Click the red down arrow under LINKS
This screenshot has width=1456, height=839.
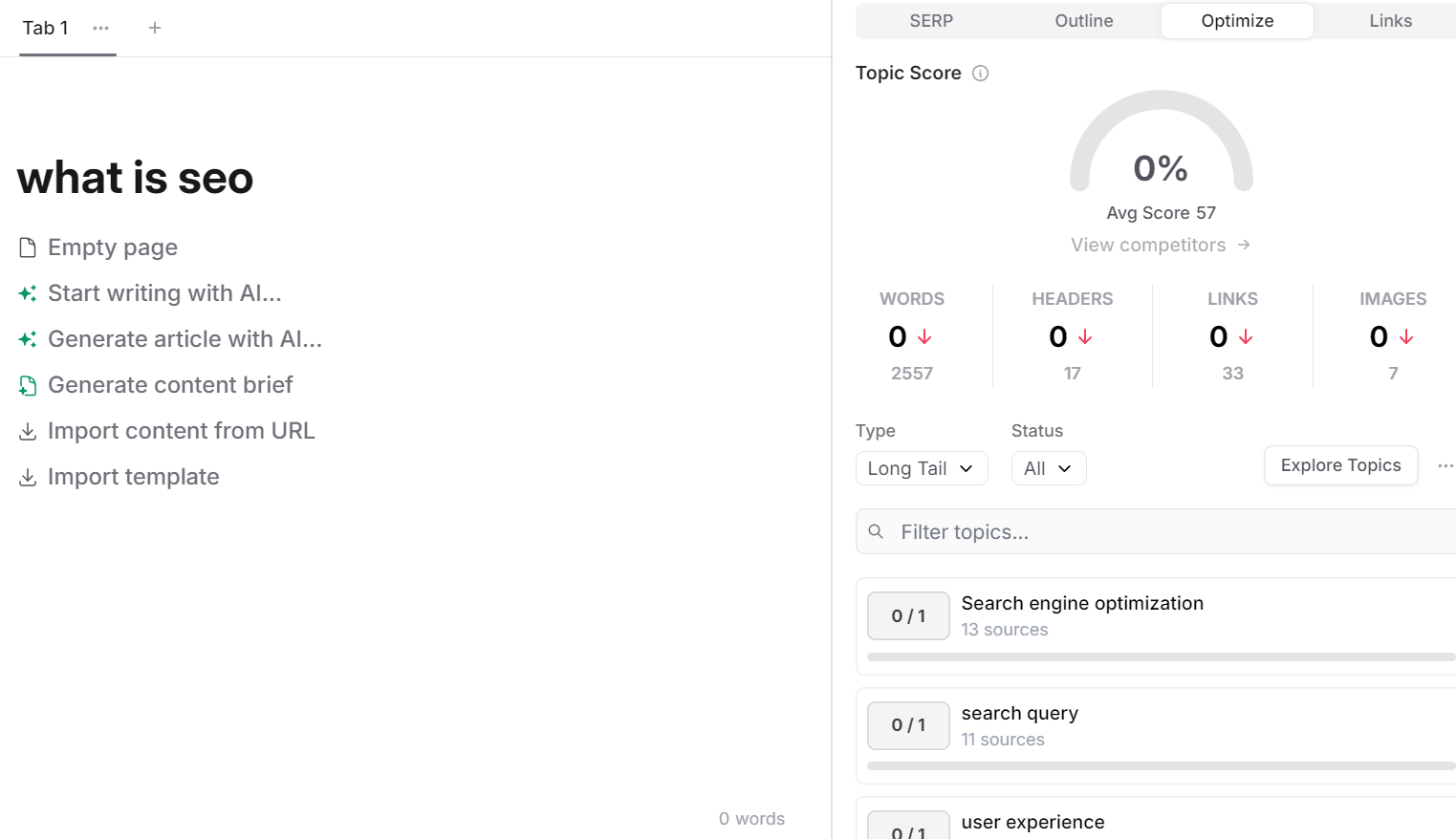click(1246, 336)
